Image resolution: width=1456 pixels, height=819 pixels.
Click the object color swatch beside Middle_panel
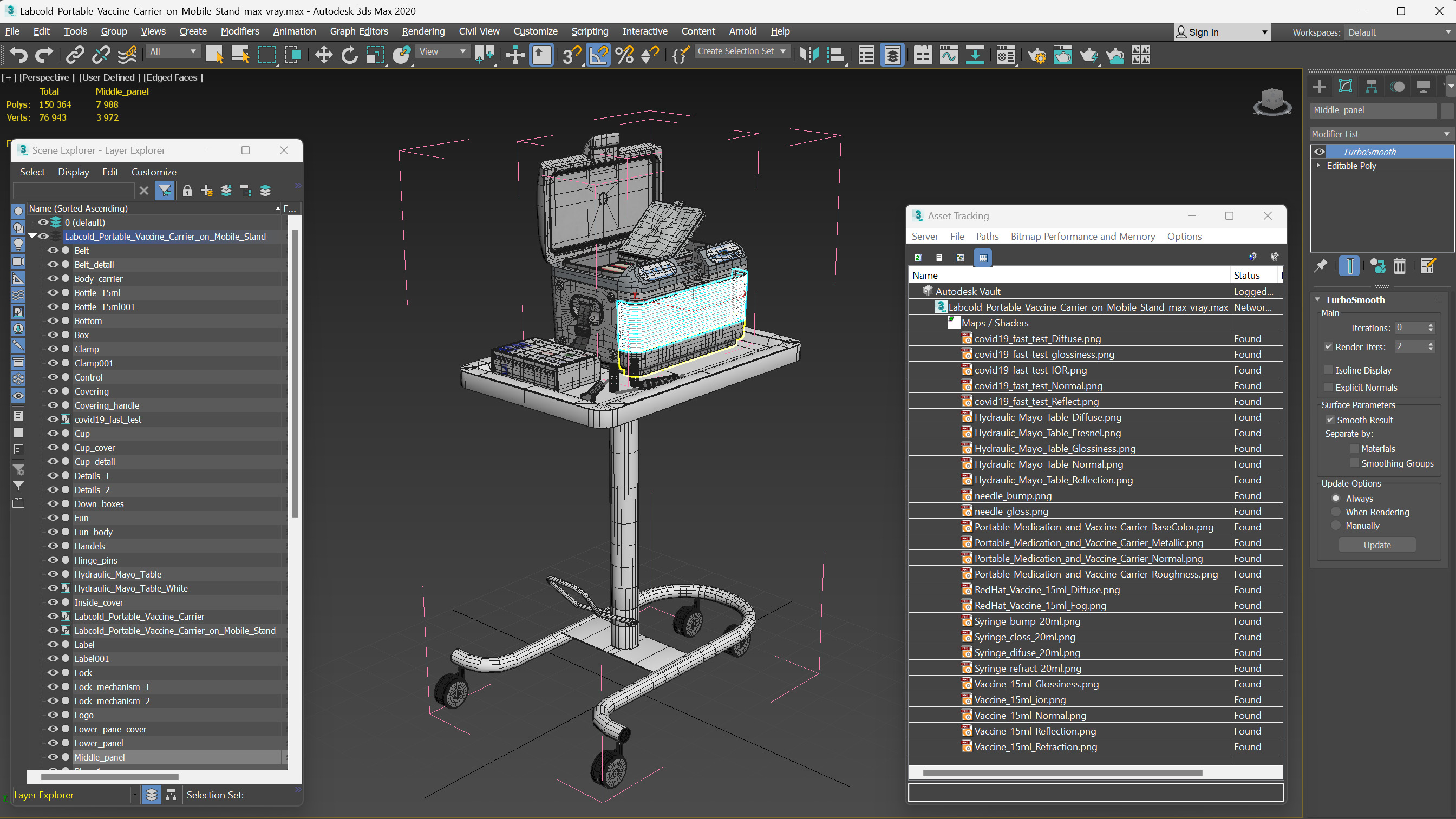click(1446, 110)
